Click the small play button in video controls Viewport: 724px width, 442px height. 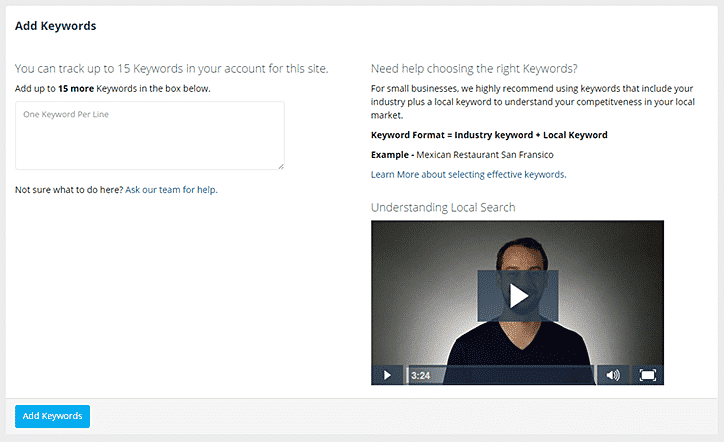pyautogui.click(x=387, y=375)
